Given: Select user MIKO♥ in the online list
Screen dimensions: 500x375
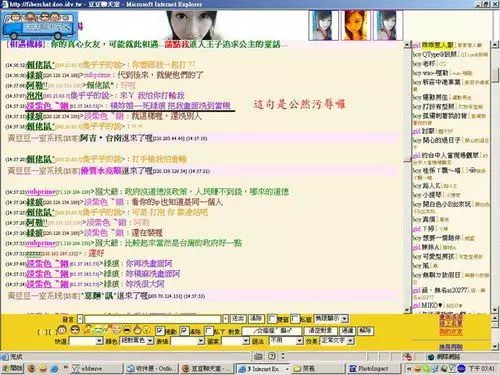Looking at the screenshot, I should point(432,305).
